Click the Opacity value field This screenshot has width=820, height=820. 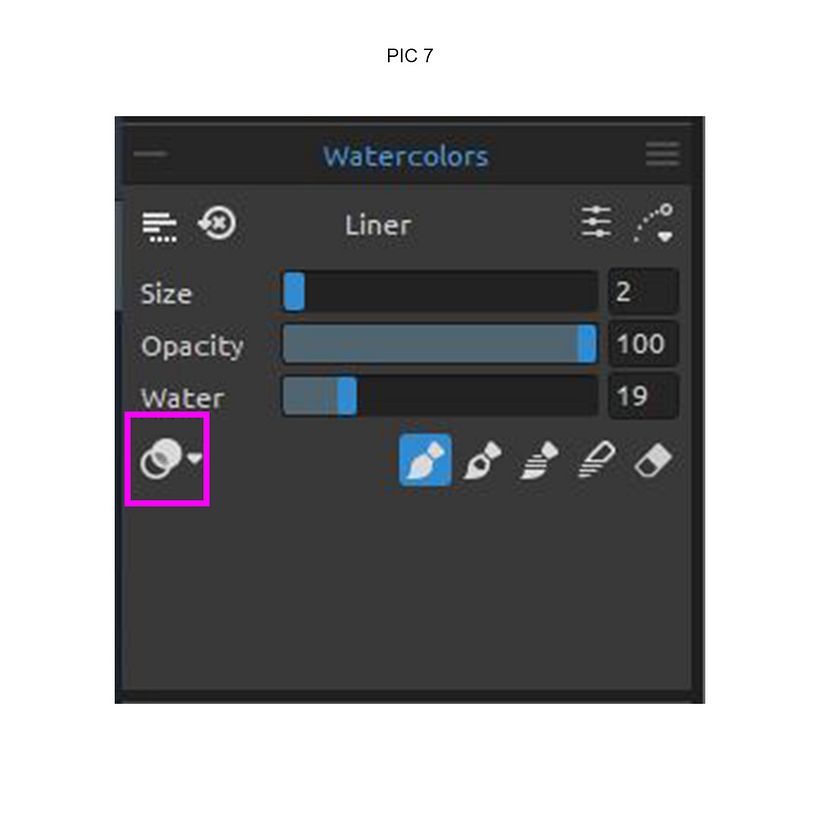643,345
